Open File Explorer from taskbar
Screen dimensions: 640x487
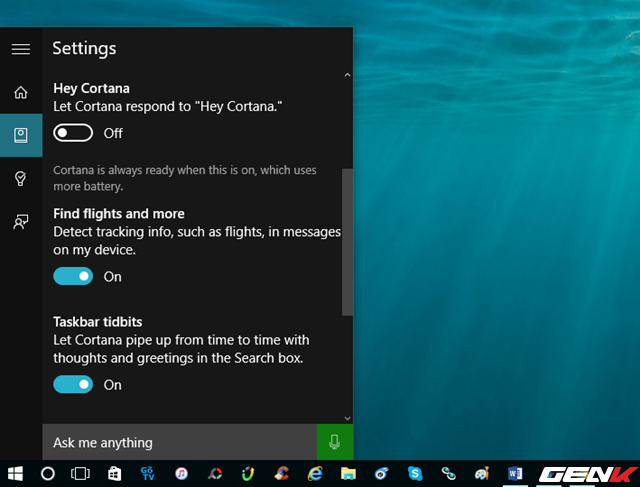[x=348, y=474]
